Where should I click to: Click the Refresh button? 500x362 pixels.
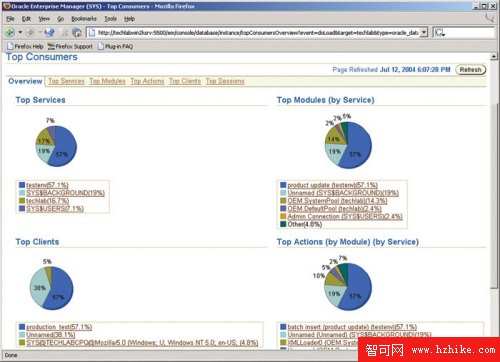click(x=470, y=70)
